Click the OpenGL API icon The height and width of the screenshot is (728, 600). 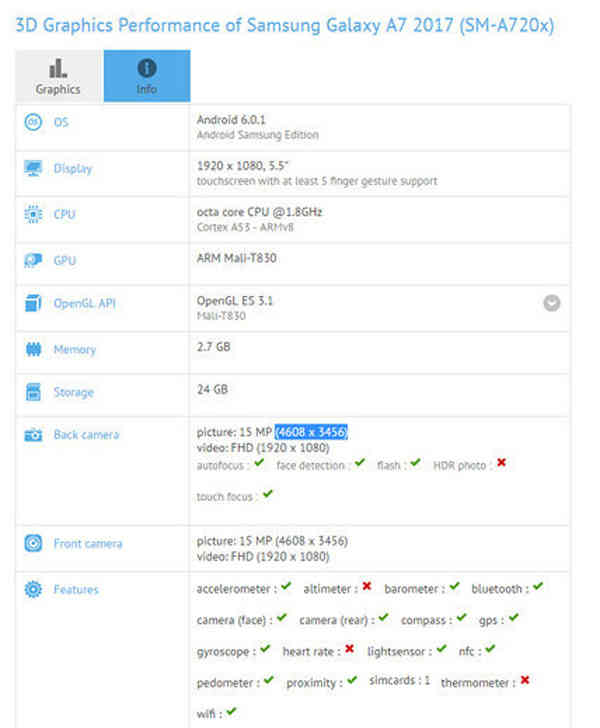pos(33,303)
